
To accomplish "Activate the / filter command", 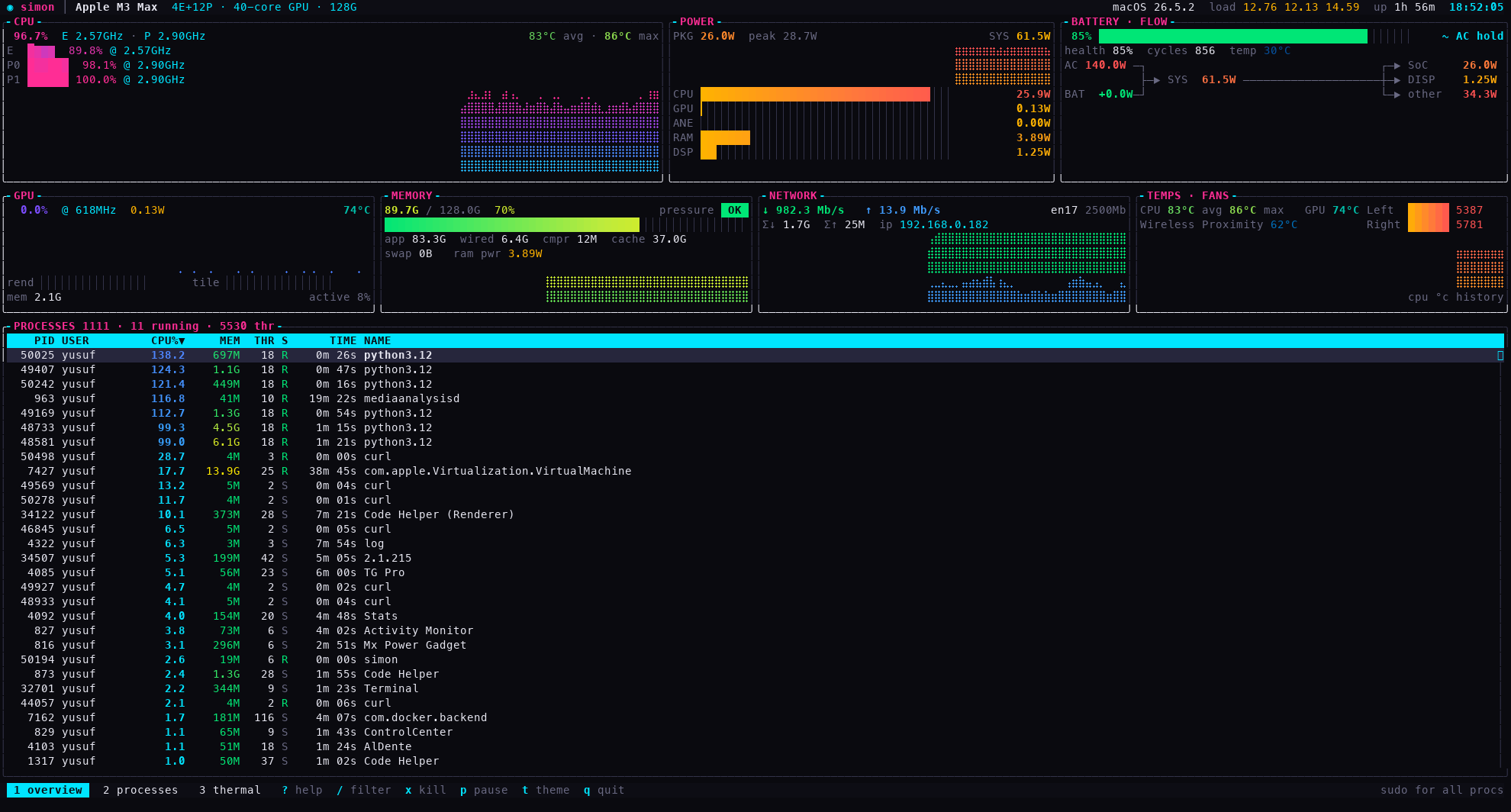I will [x=364, y=790].
